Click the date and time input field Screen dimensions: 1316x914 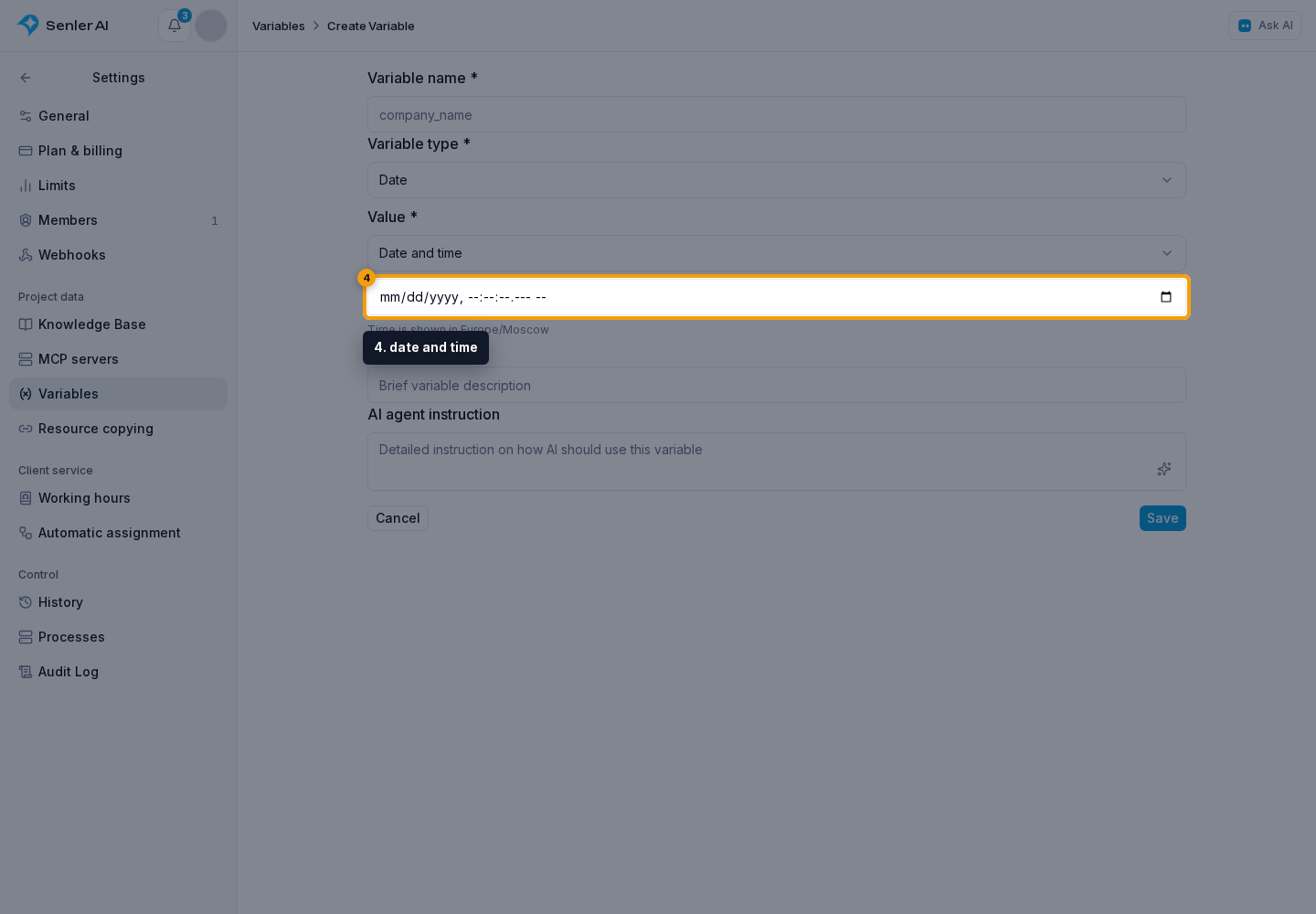[777, 297]
